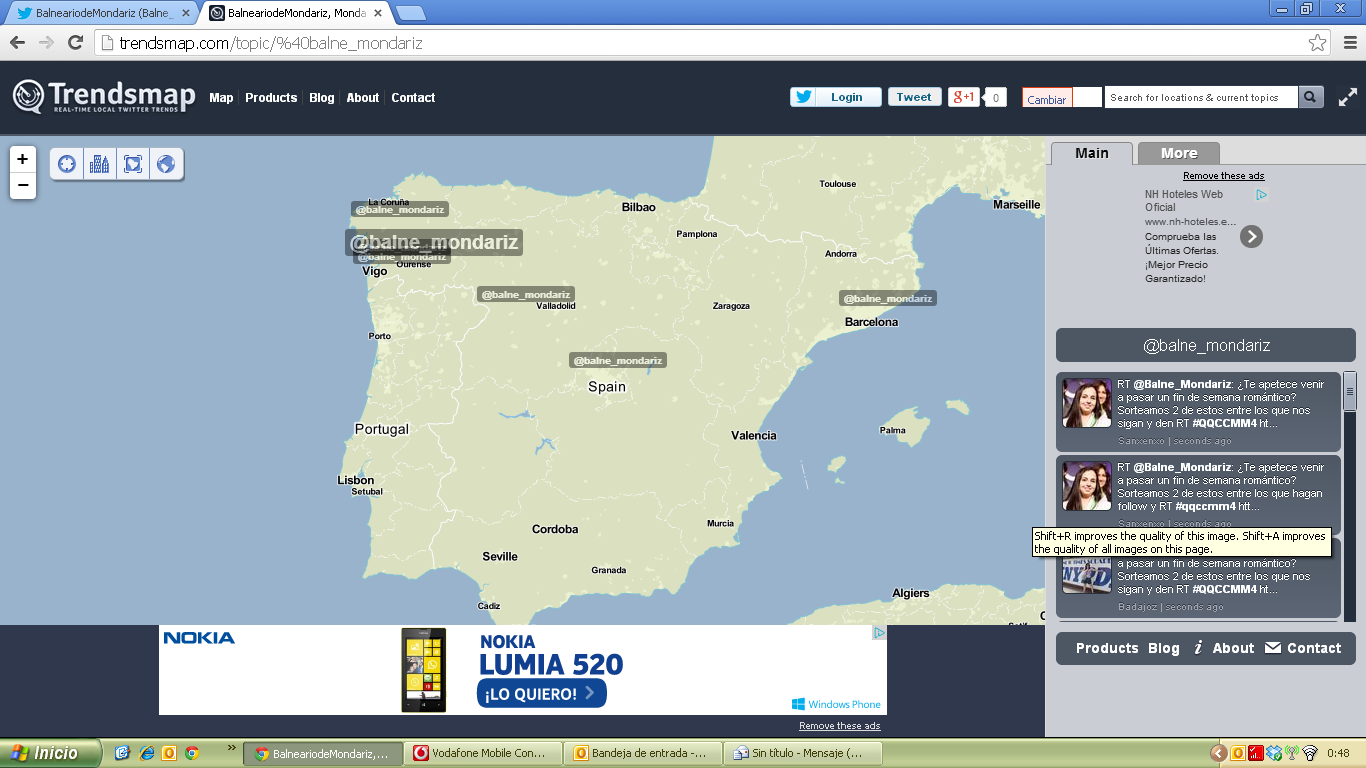Open the Windows Inicio start button
Viewport: 1366px width, 768px height.
[50, 753]
